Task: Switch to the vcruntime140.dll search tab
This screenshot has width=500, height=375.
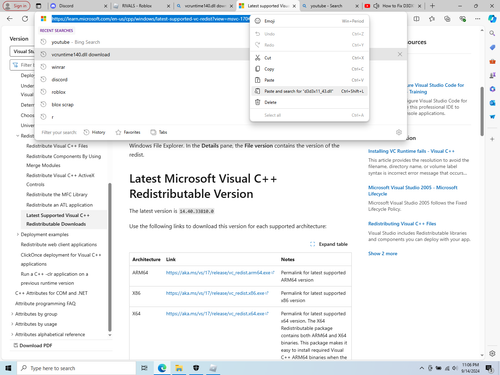Action: [205, 6]
